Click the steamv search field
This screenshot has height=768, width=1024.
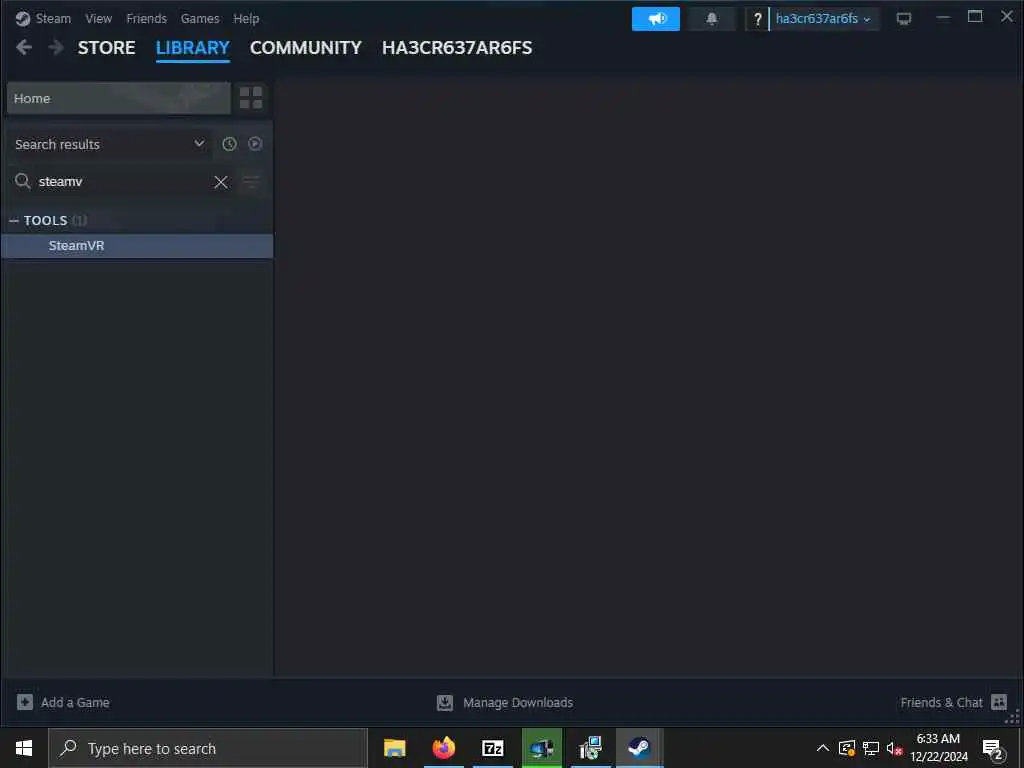pyautogui.click(x=121, y=182)
